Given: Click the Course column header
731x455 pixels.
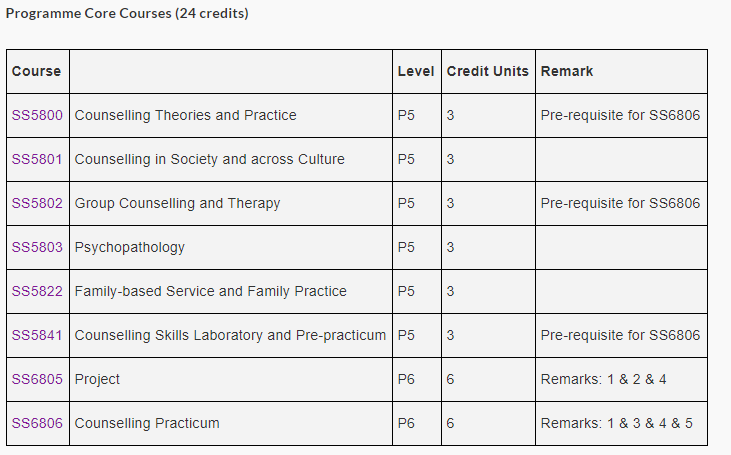Looking at the screenshot, I should (x=36, y=71).
